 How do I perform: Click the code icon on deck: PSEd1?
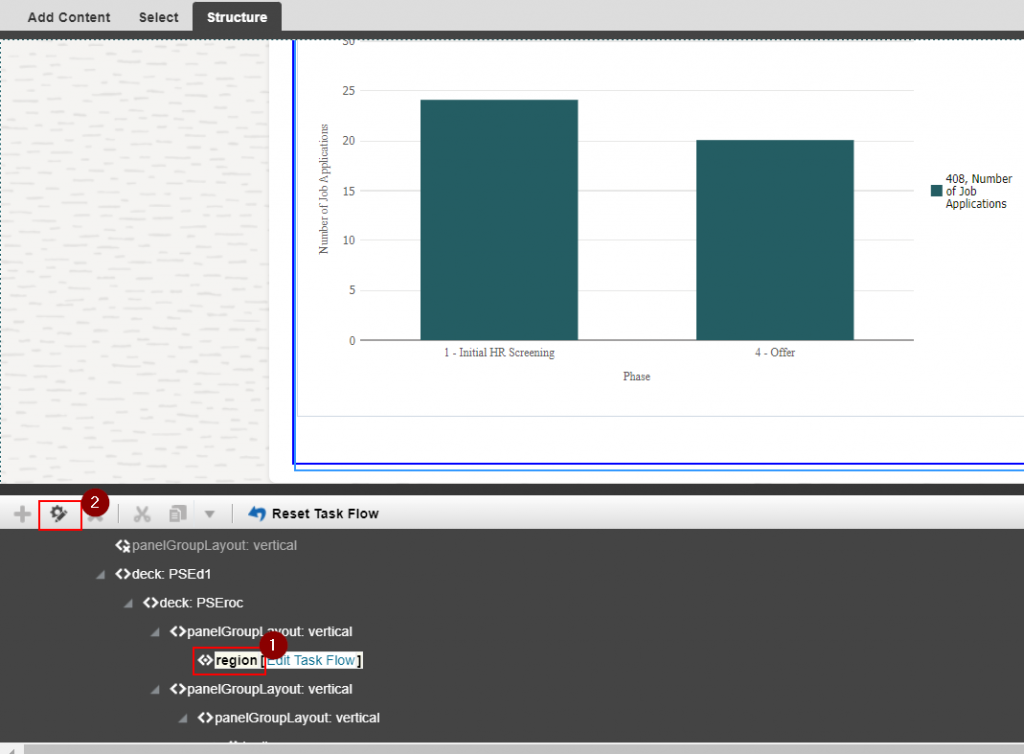[x=121, y=574]
